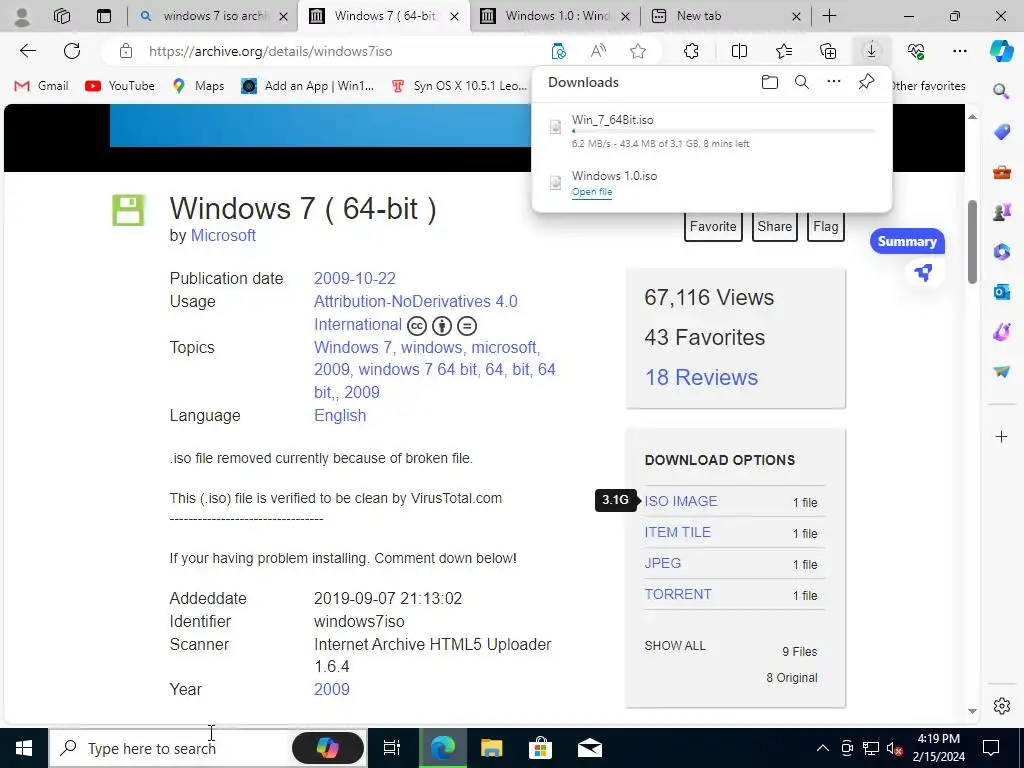Click the rocket icon below Summary
The image size is (1024, 768).
point(923,272)
